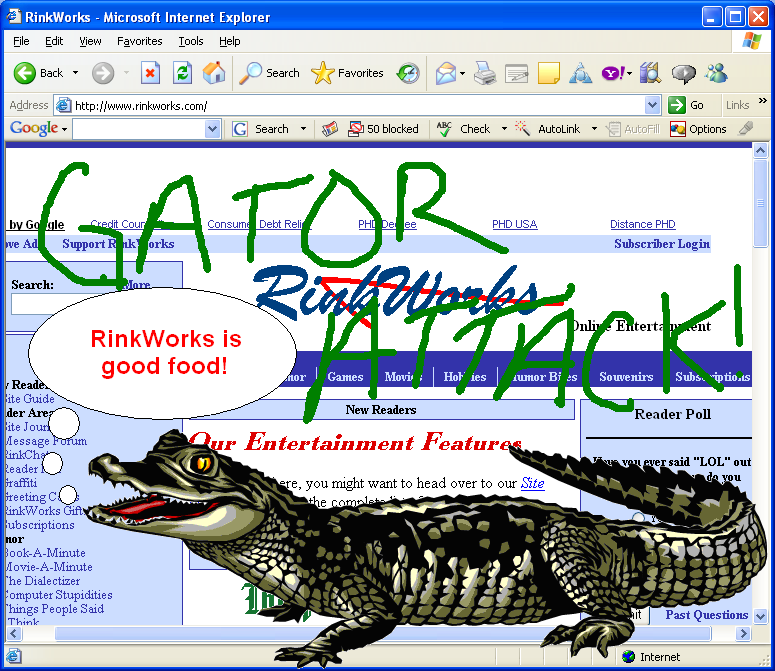Open the Book-A-Minute sidebar link
The height and width of the screenshot is (671, 775).
click(x=45, y=553)
